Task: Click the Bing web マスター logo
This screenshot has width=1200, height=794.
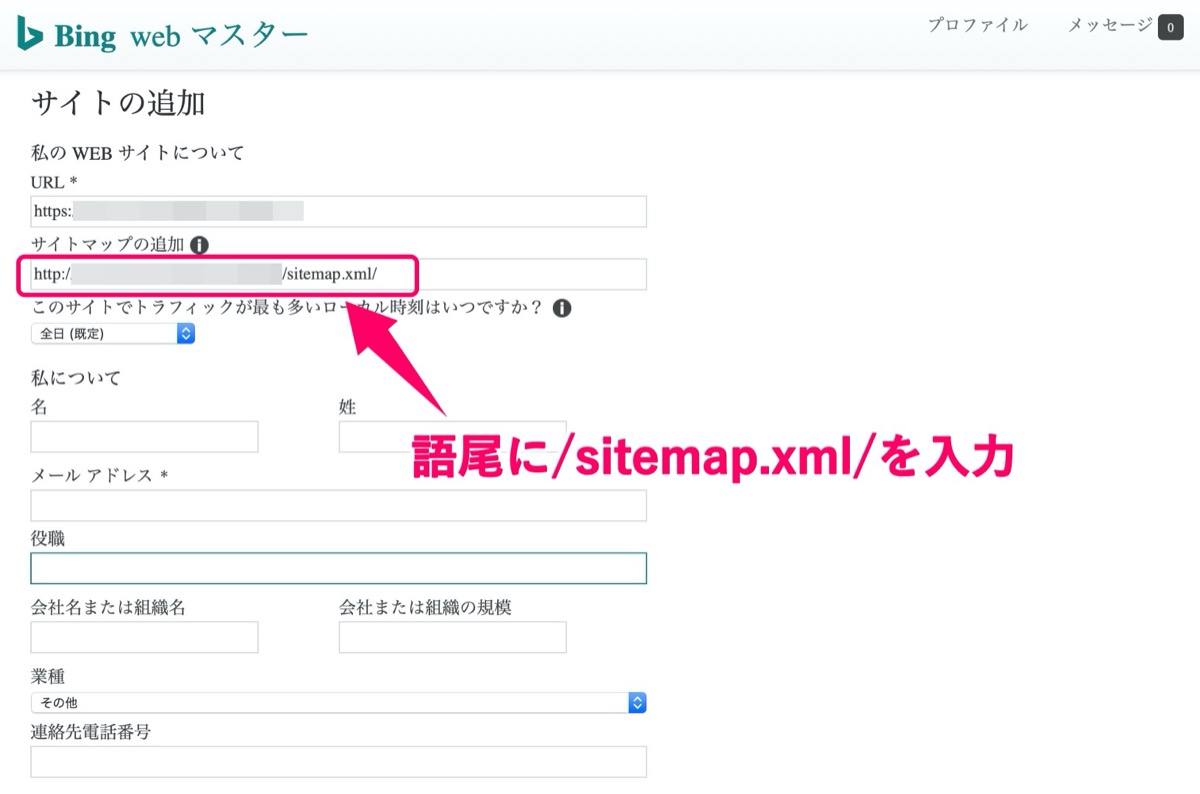Action: [162, 36]
